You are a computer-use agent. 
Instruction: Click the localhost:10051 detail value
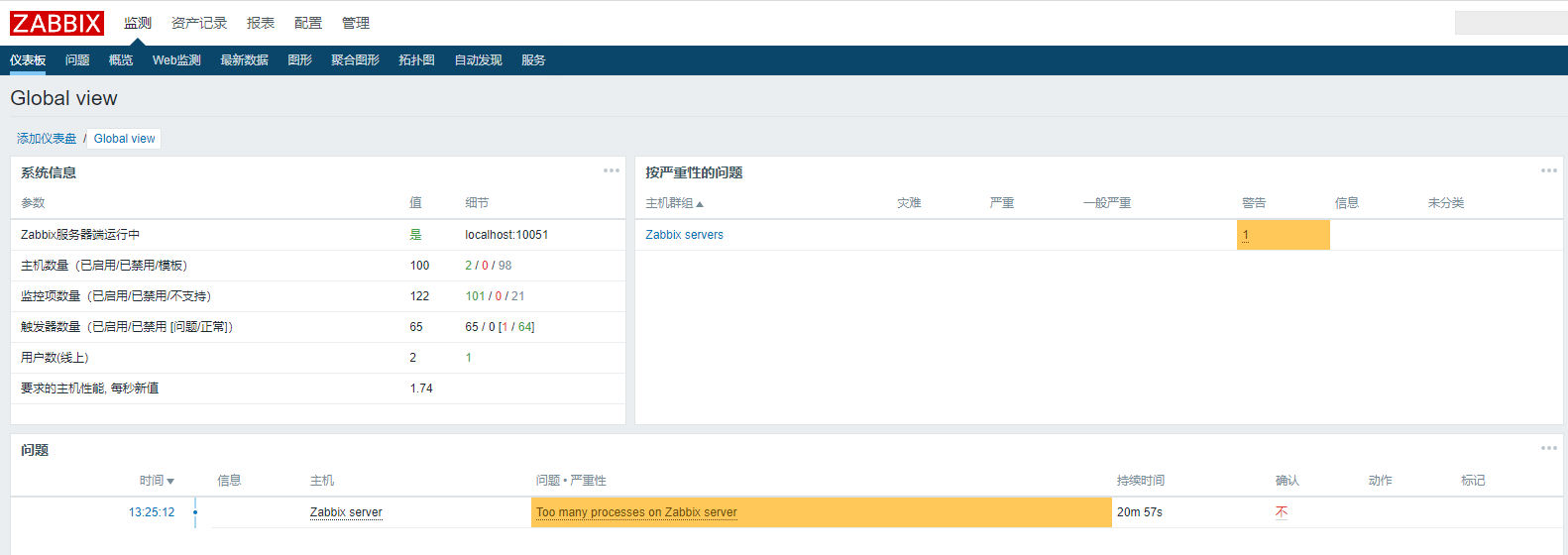point(506,235)
